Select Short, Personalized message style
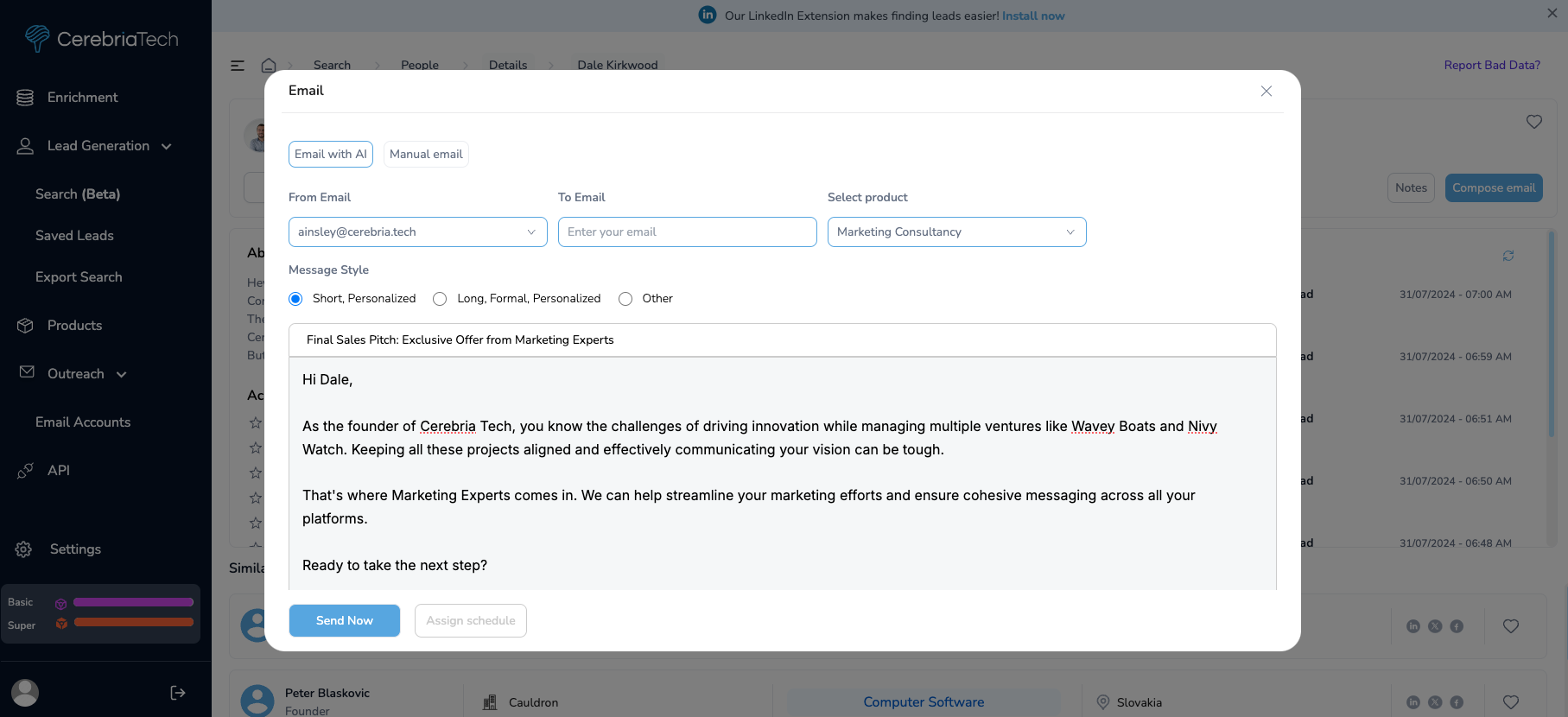The image size is (1568, 717). point(295,299)
